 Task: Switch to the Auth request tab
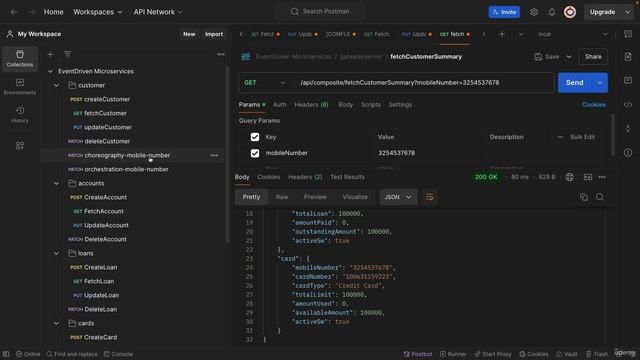click(279, 105)
